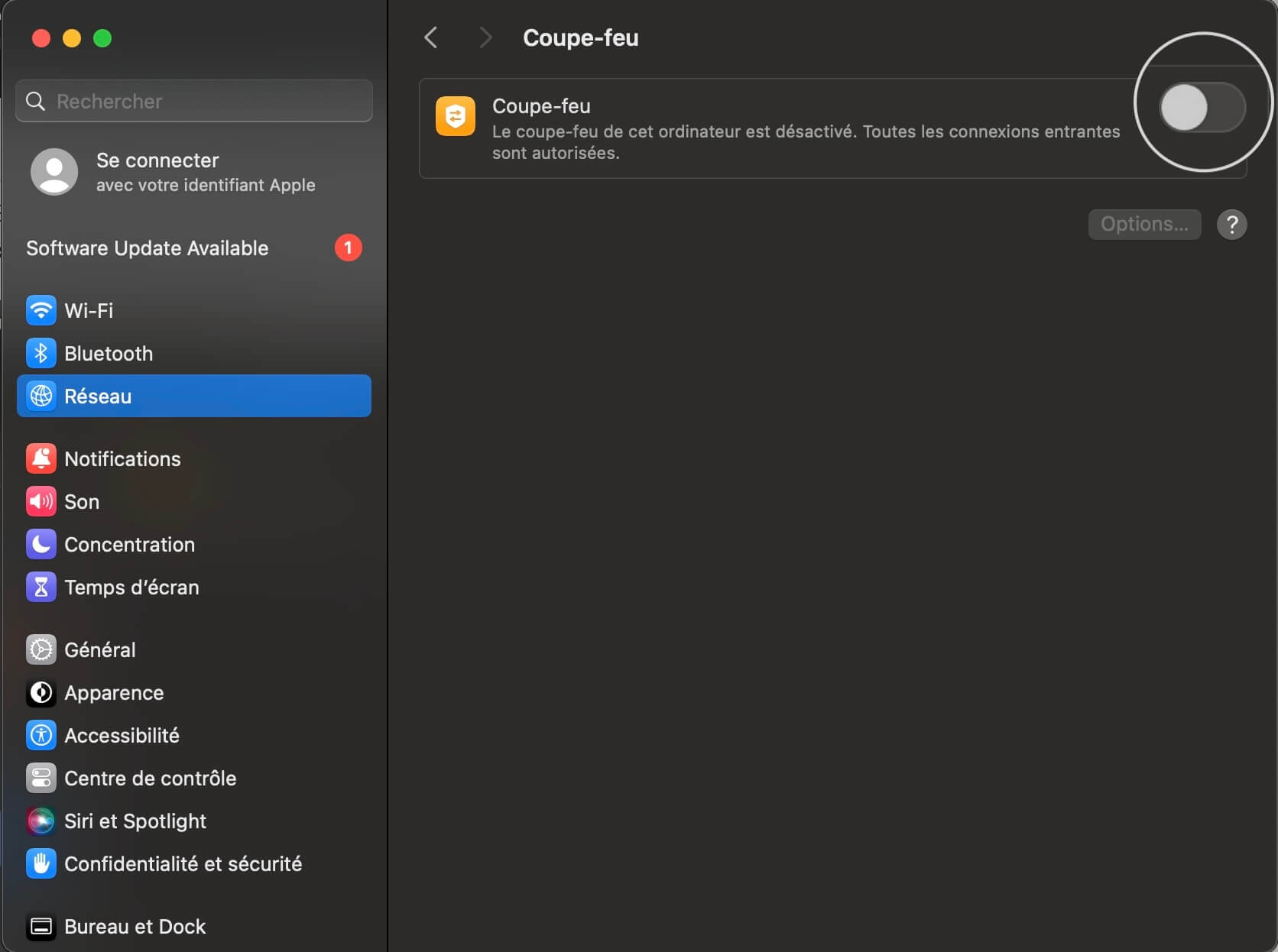Open Général gear icon
The image size is (1278, 952).
[41, 649]
